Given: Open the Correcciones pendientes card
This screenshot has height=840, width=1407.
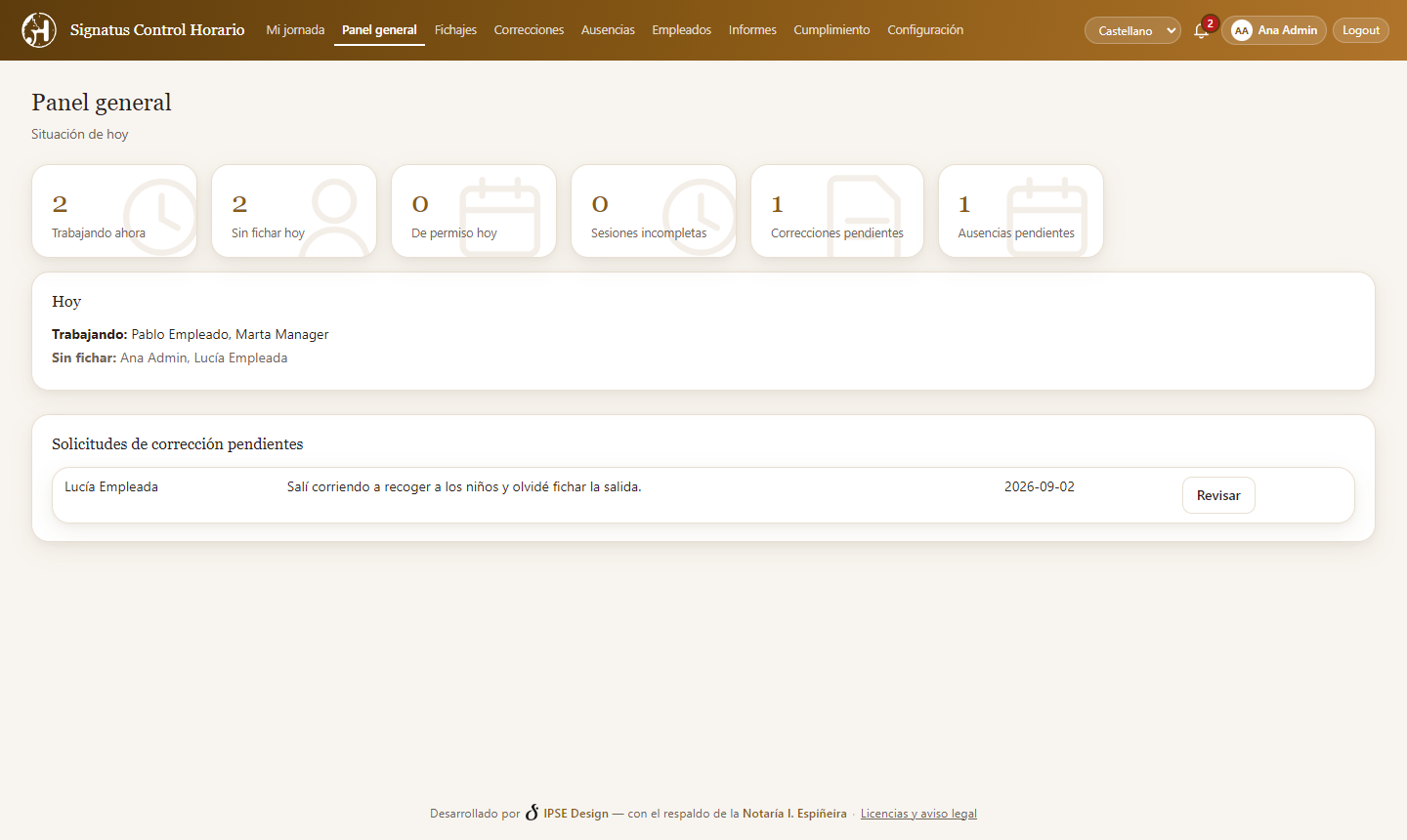Looking at the screenshot, I should click(x=837, y=211).
